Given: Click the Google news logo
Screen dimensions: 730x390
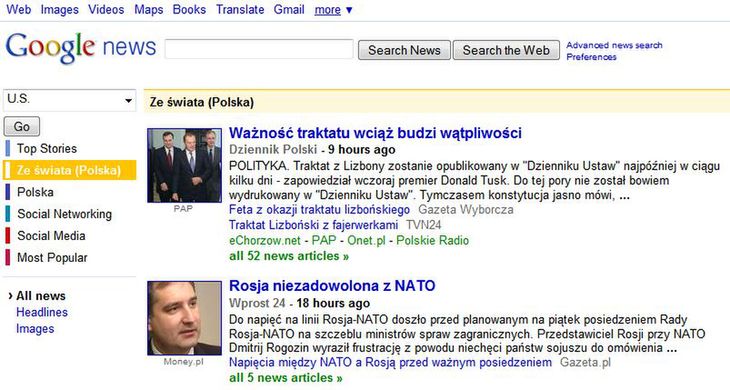Looking at the screenshot, I should [81, 48].
